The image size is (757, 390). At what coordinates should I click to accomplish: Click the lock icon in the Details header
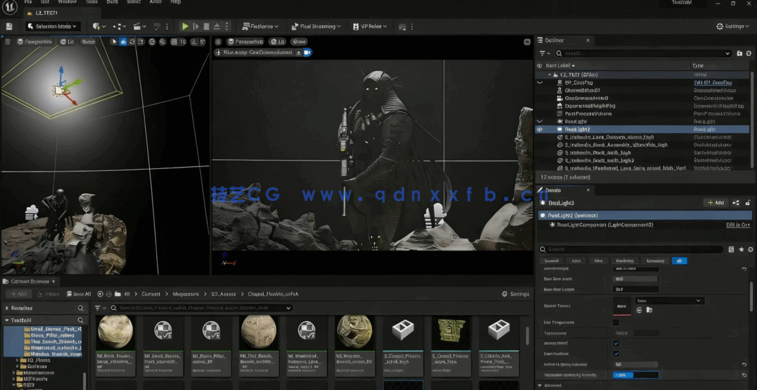pos(748,203)
